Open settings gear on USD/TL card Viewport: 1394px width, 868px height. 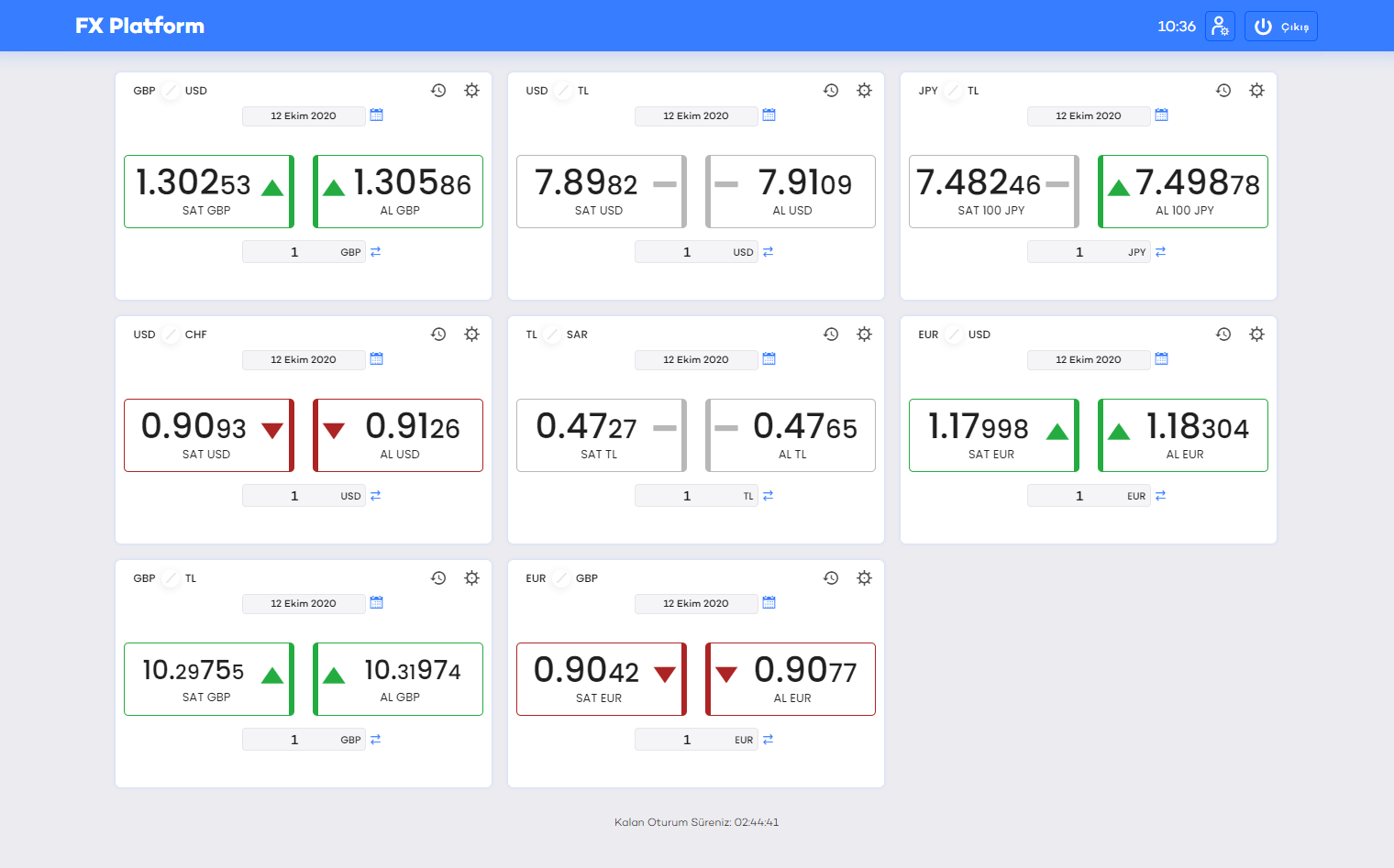(x=864, y=90)
